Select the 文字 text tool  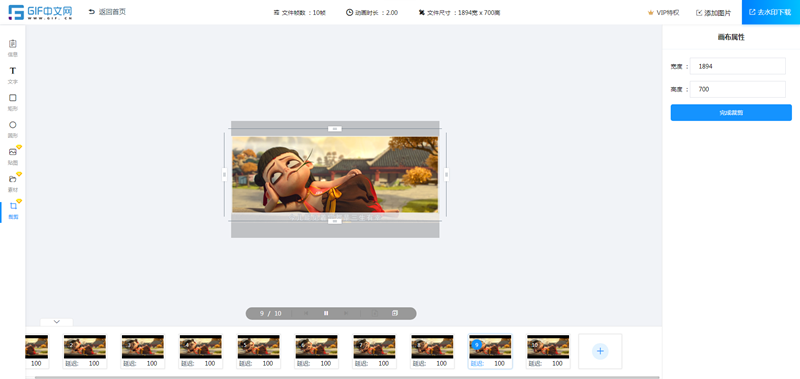(x=13, y=74)
